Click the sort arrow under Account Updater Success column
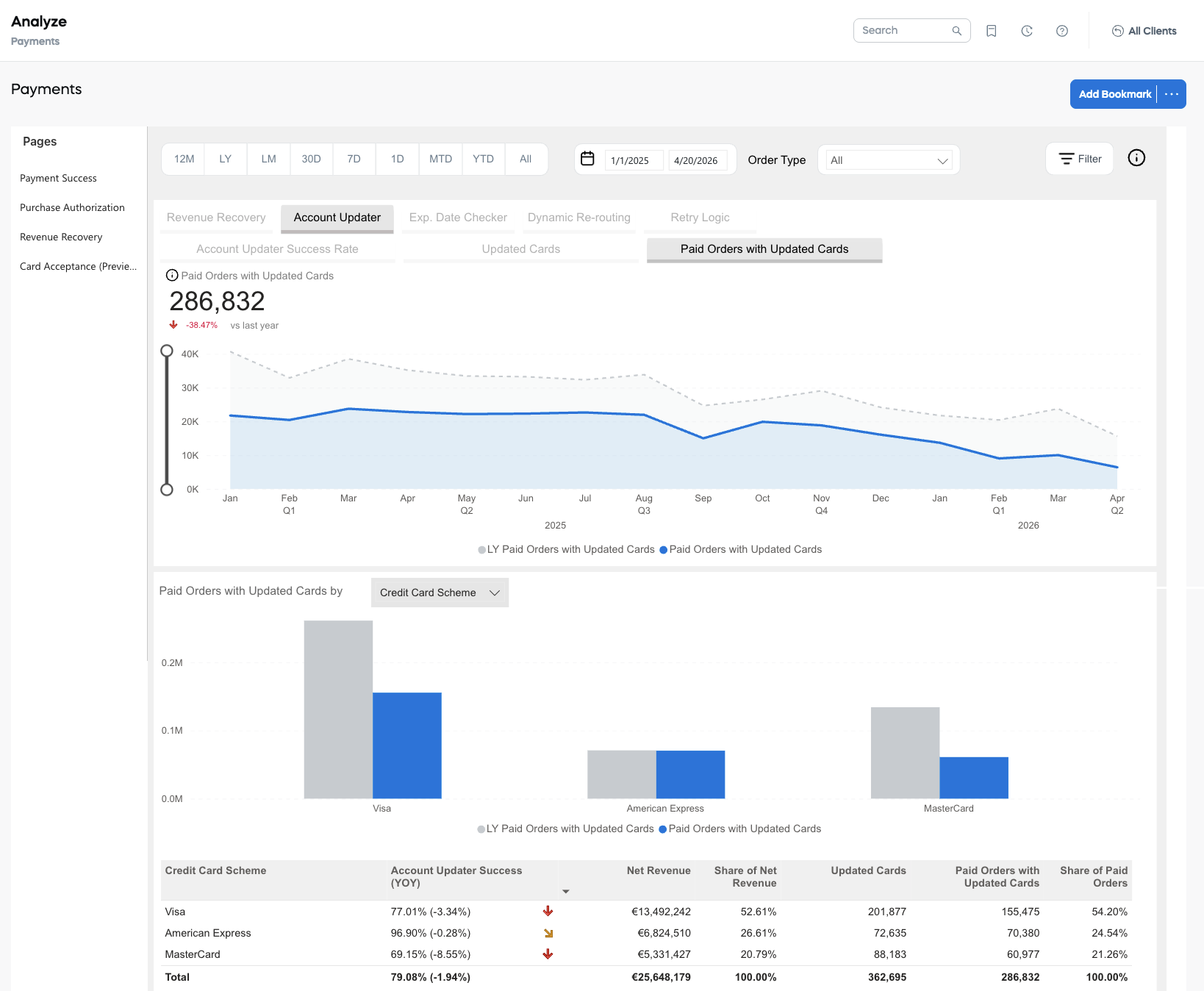The height and width of the screenshot is (991, 1204). (566, 892)
